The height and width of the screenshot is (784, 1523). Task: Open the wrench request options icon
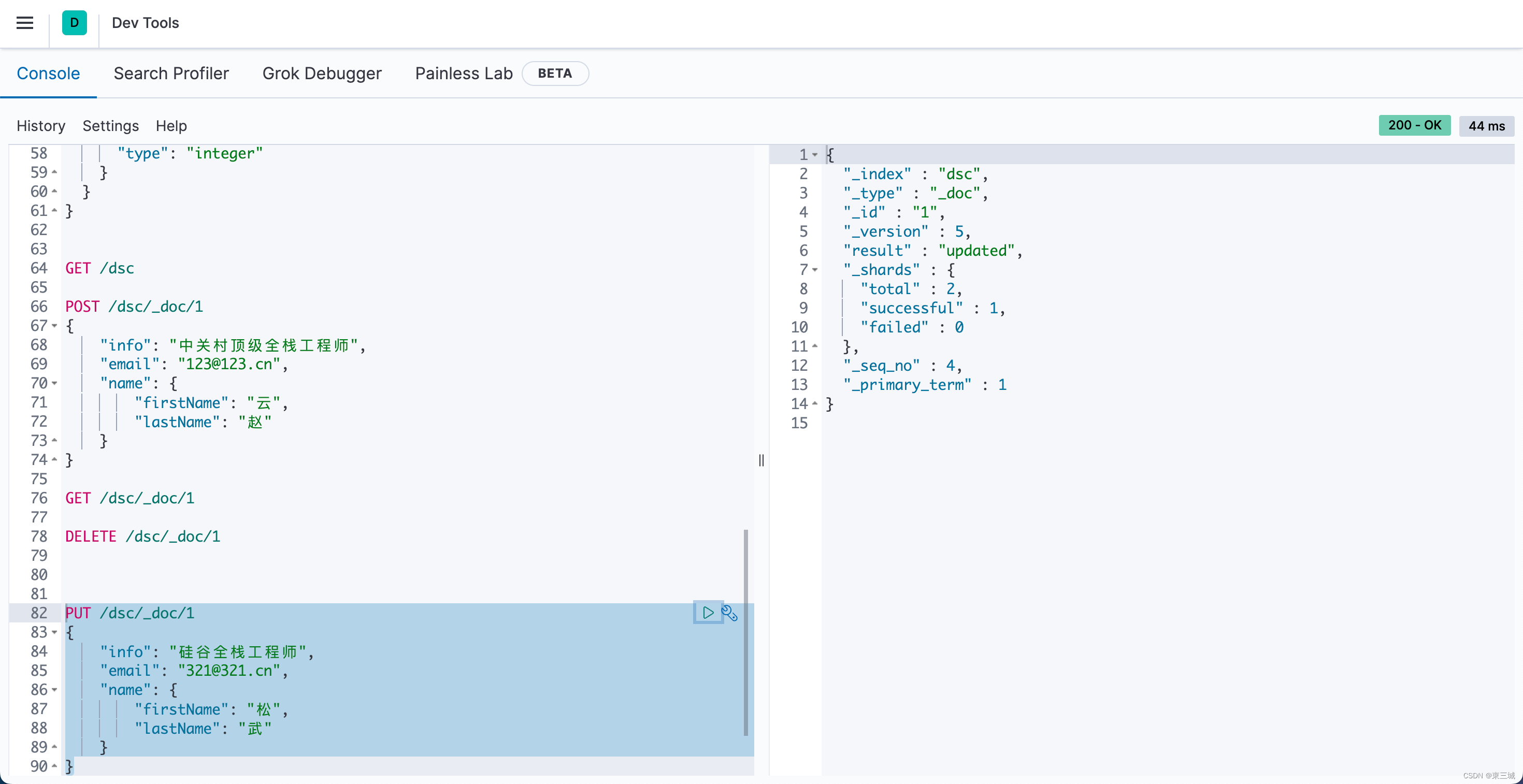[x=729, y=613]
